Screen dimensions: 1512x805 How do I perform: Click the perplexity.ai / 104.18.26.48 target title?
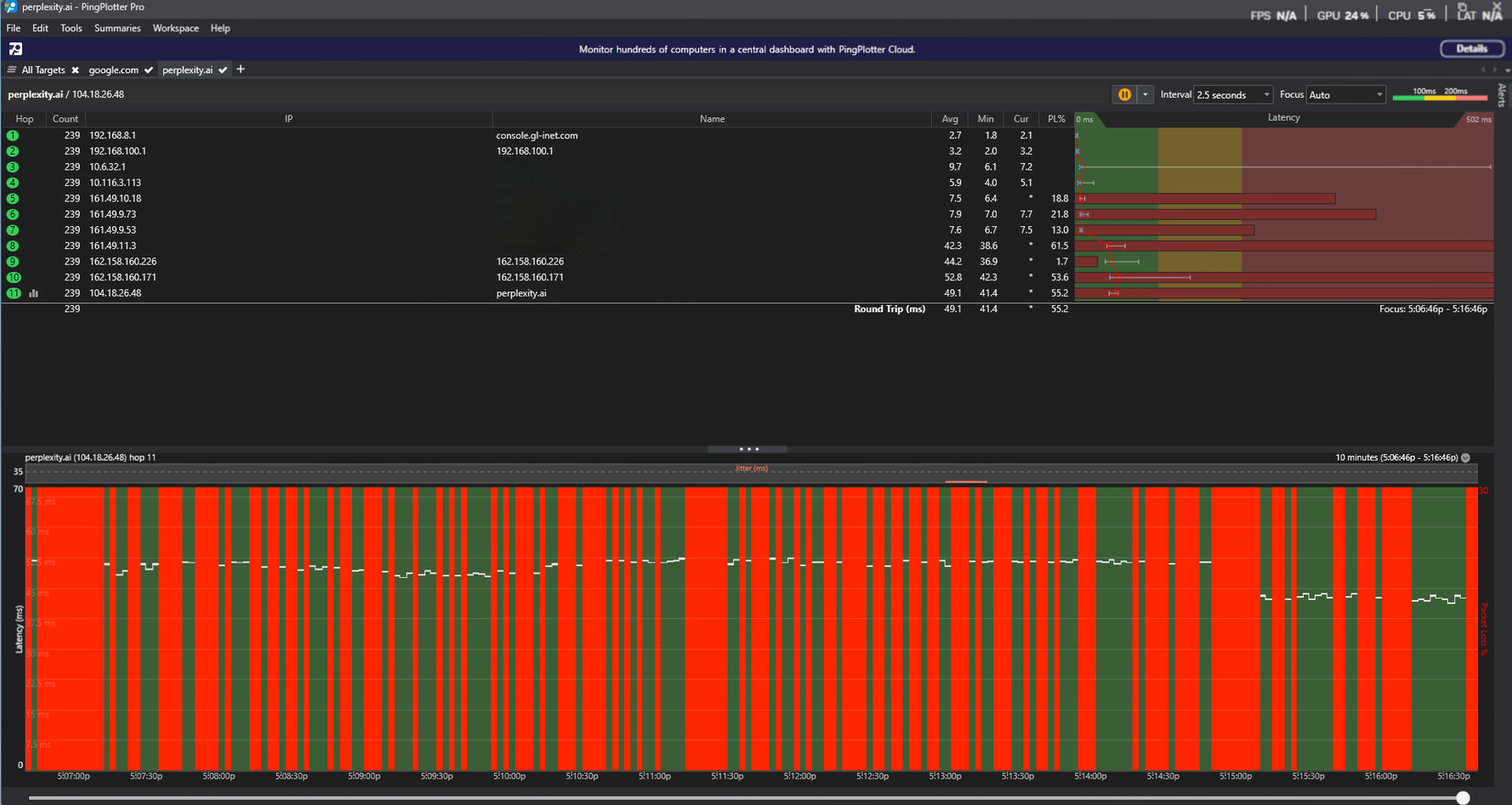click(66, 94)
